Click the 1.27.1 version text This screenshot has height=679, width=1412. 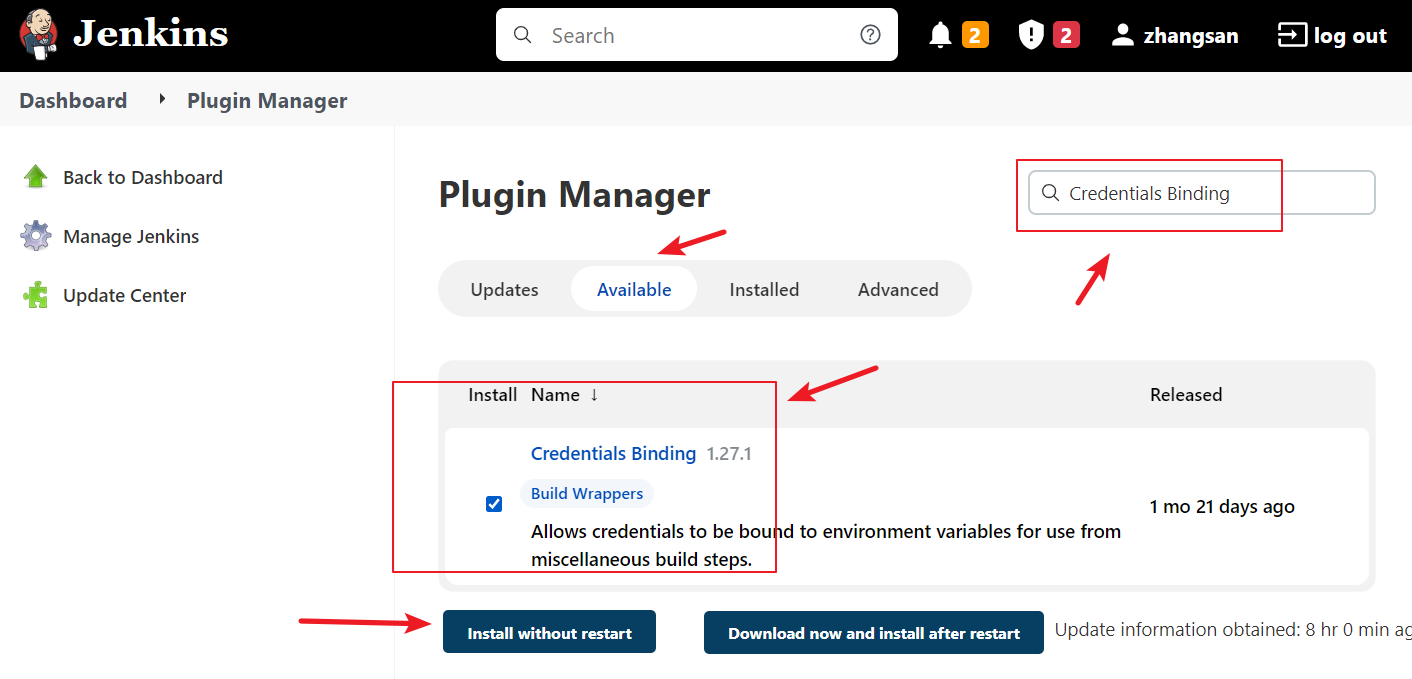point(729,454)
